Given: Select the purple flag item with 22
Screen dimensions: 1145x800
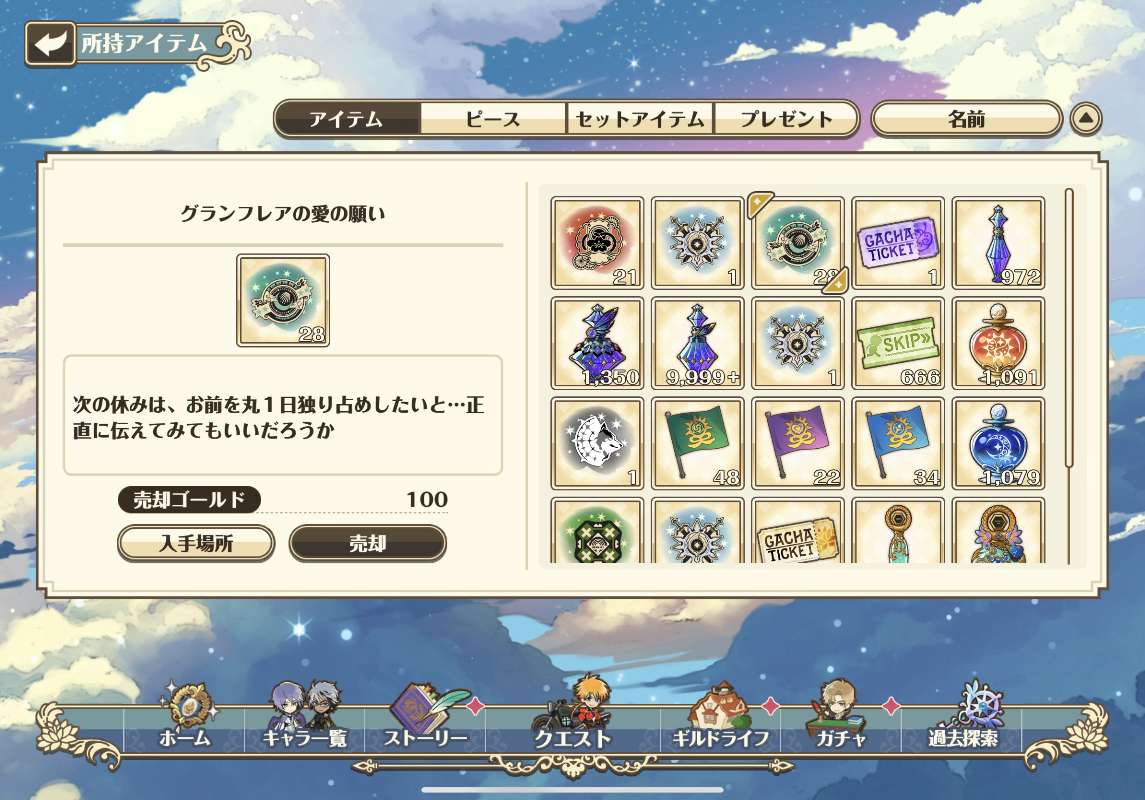Looking at the screenshot, I should pos(797,444).
